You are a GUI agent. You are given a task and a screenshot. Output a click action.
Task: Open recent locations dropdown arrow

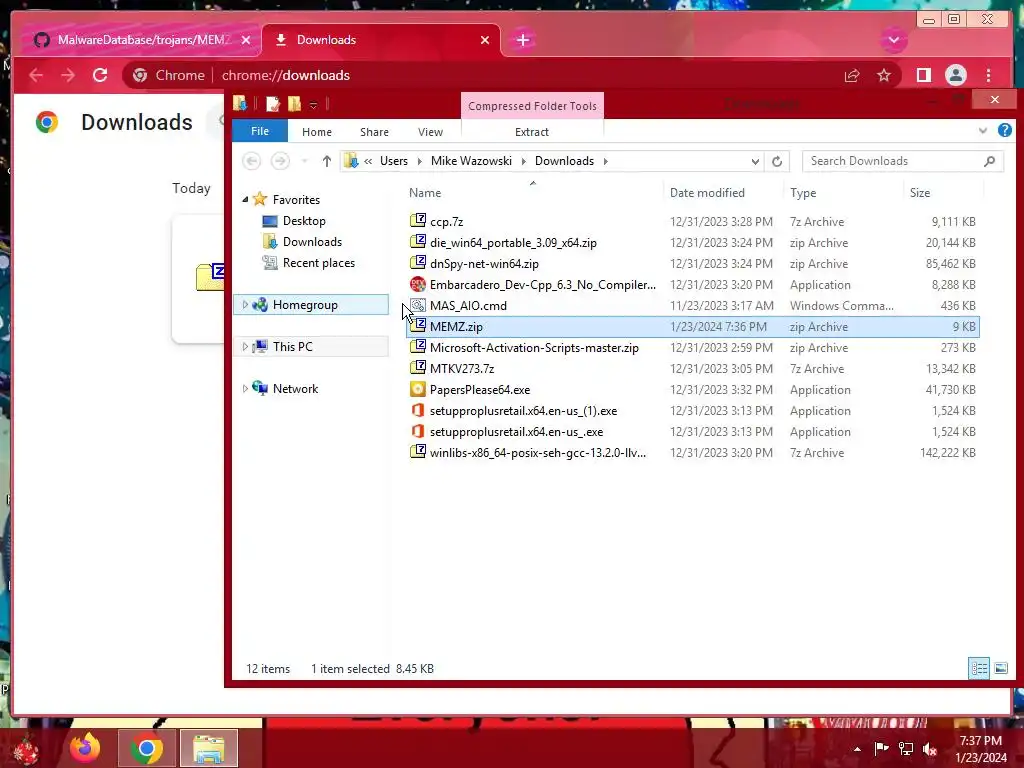pos(304,161)
